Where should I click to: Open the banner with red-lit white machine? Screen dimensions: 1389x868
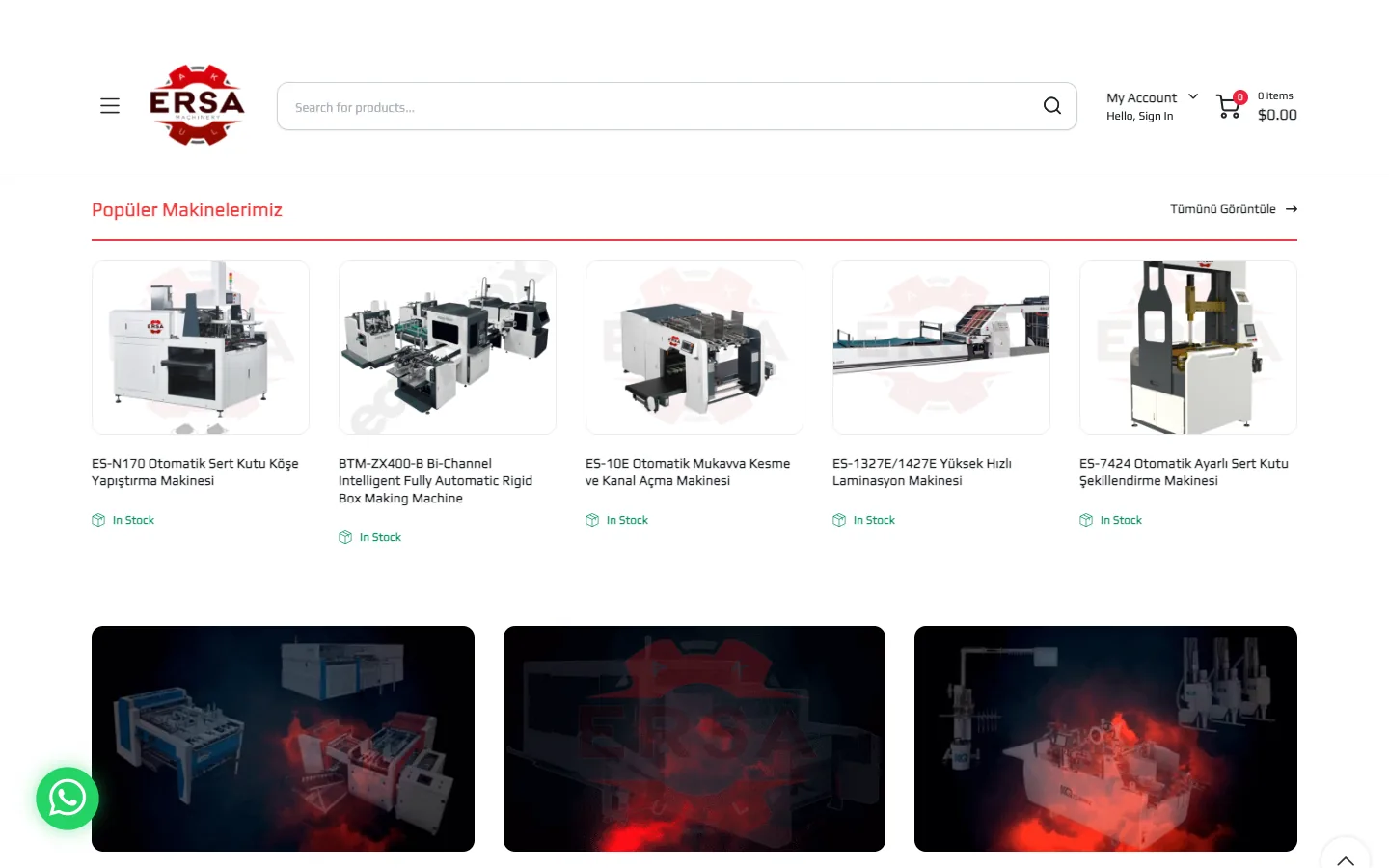pyautogui.click(x=1105, y=739)
